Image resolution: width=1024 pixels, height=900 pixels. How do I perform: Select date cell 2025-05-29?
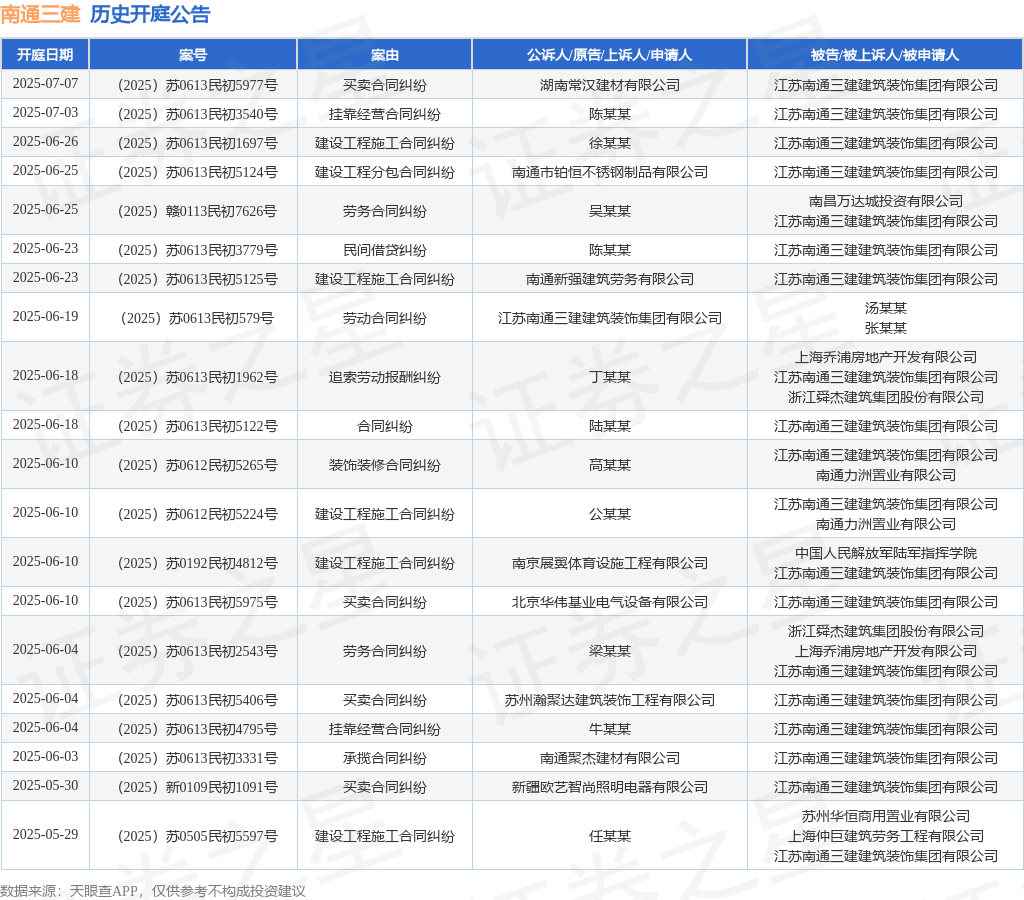pyautogui.click(x=45, y=835)
